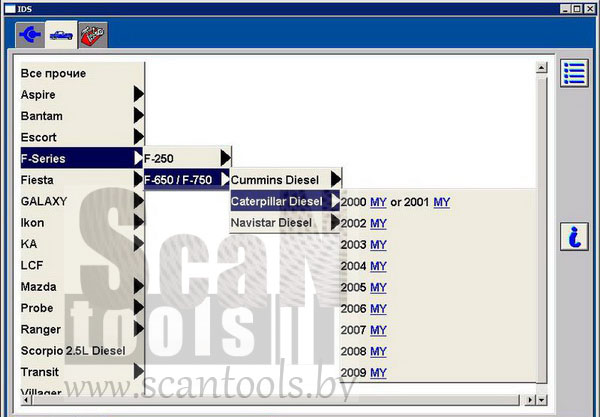Expand the Fiesta submenu arrow
This screenshot has height=417, width=600.
coord(139,179)
